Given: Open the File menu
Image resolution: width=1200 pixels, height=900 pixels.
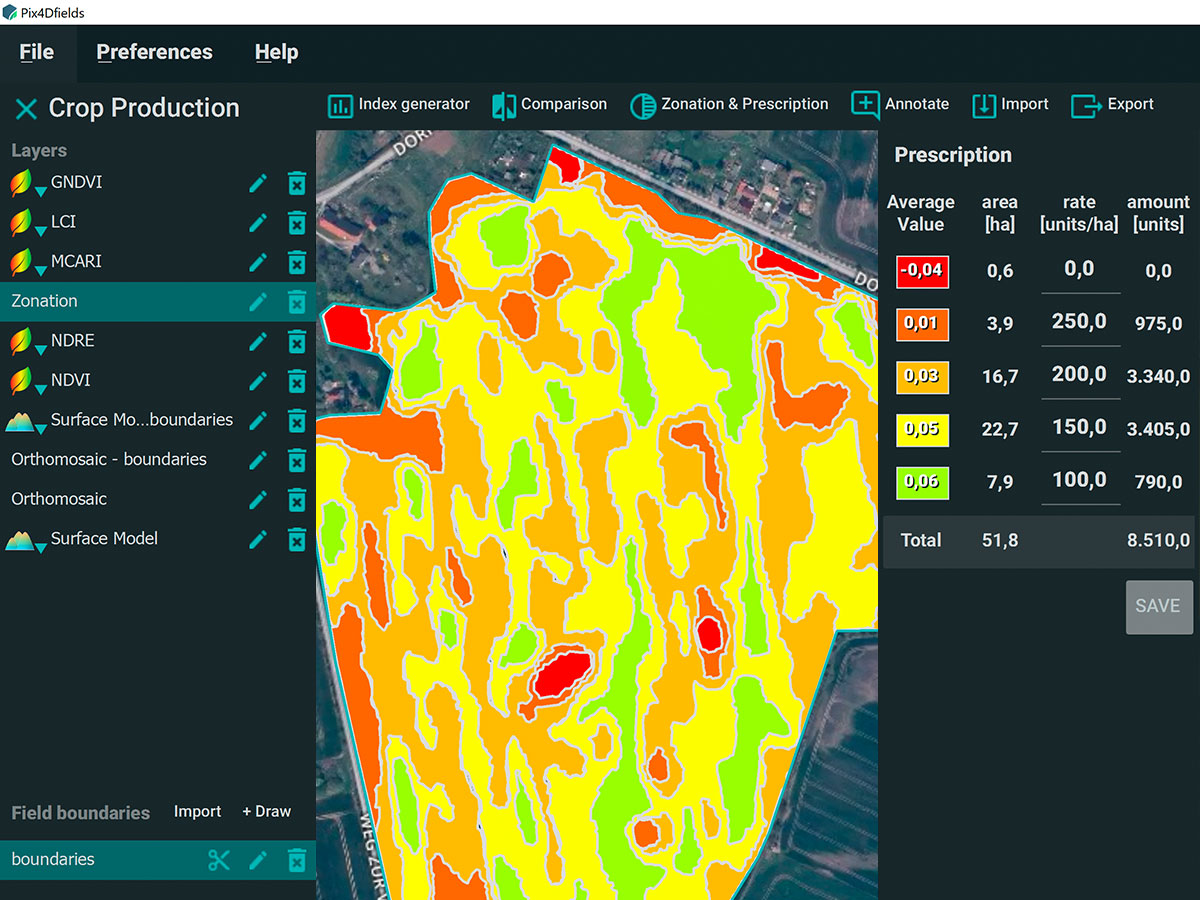Looking at the screenshot, I should tap(37, 53).
